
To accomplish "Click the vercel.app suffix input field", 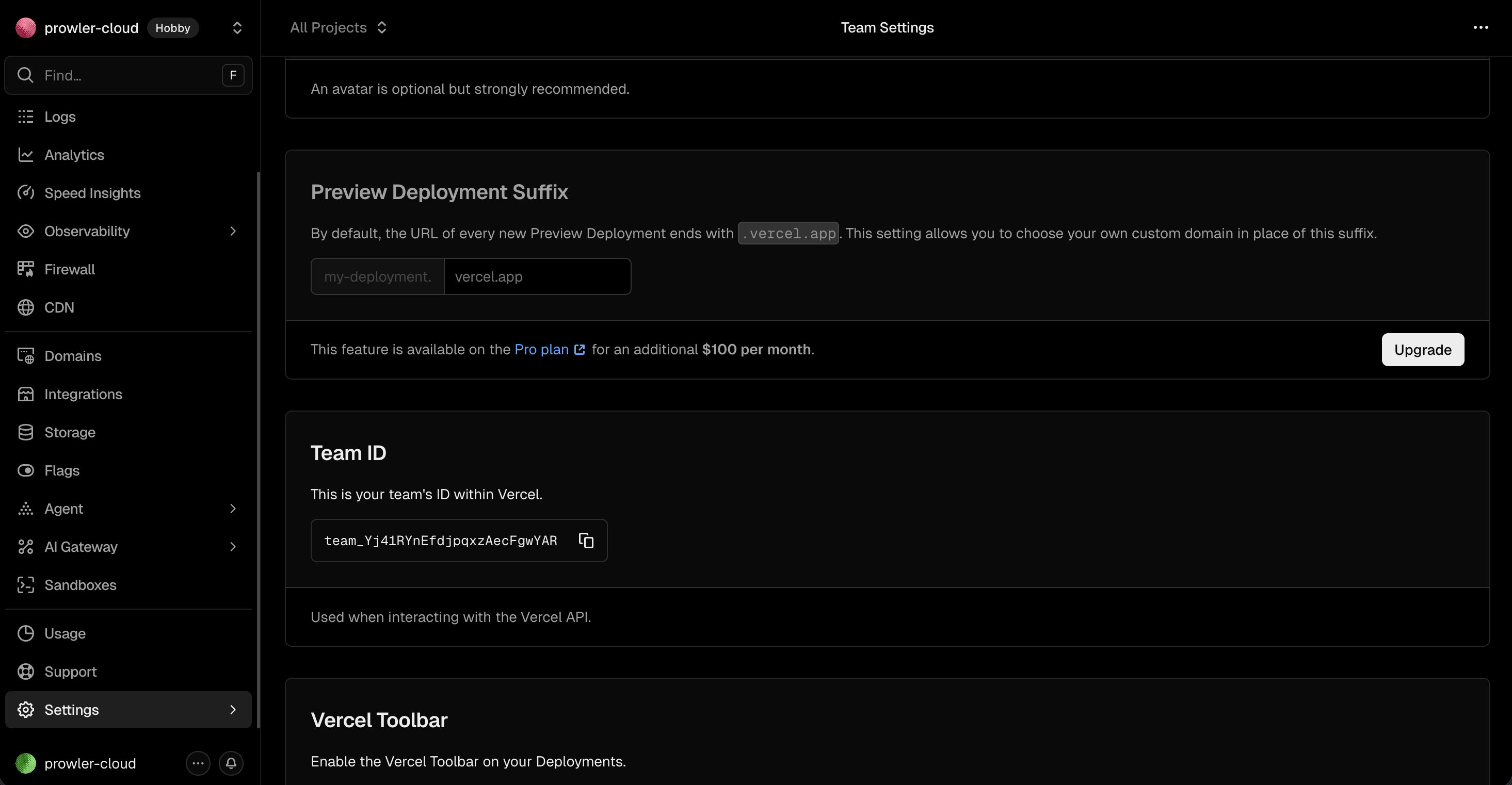I will (x=538, y=276).
